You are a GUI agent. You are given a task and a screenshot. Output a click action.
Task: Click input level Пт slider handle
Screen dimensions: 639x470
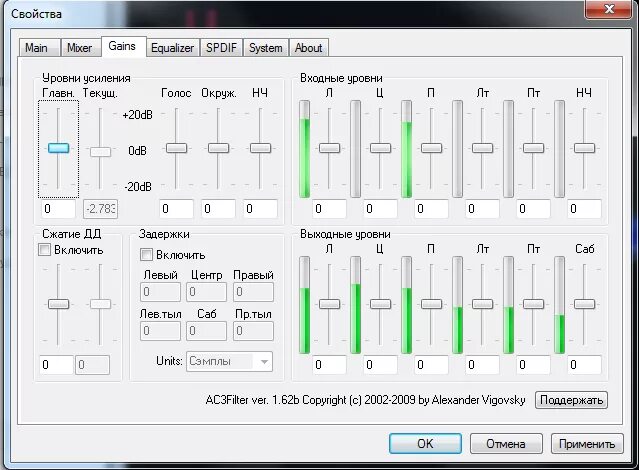533,148
